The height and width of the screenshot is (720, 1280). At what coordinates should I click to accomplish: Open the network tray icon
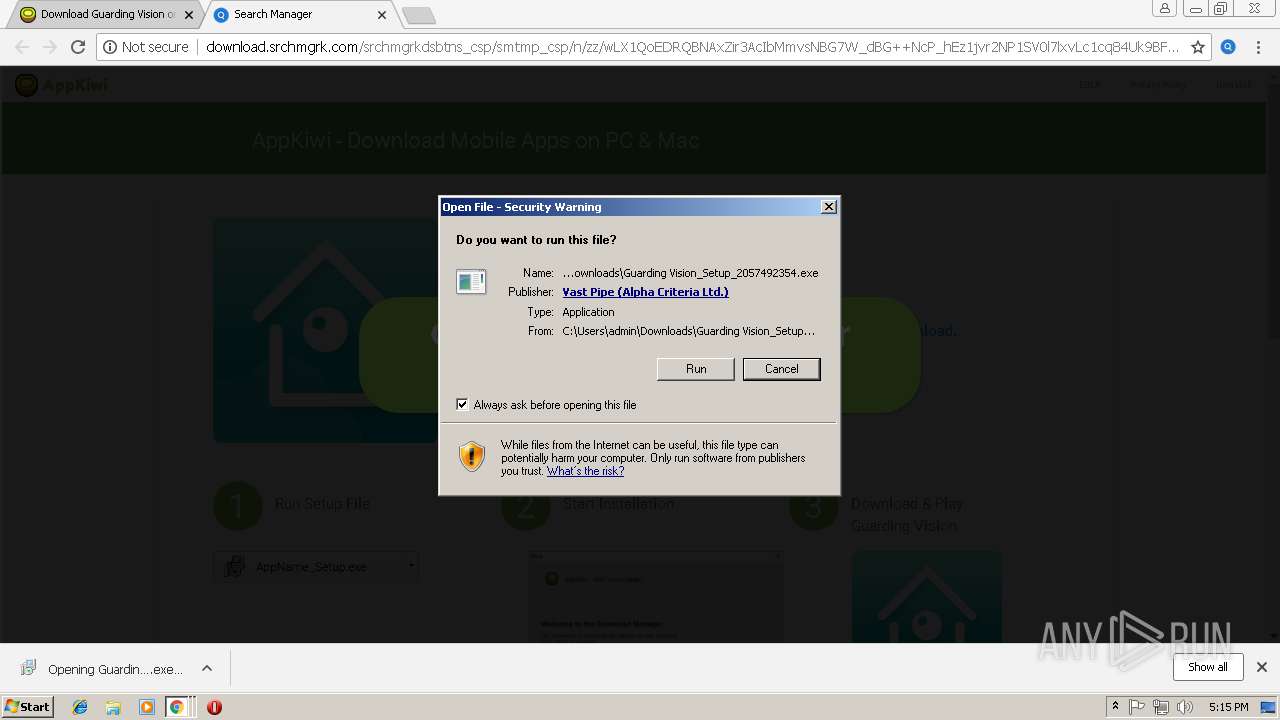click(x=1161, y=707)
